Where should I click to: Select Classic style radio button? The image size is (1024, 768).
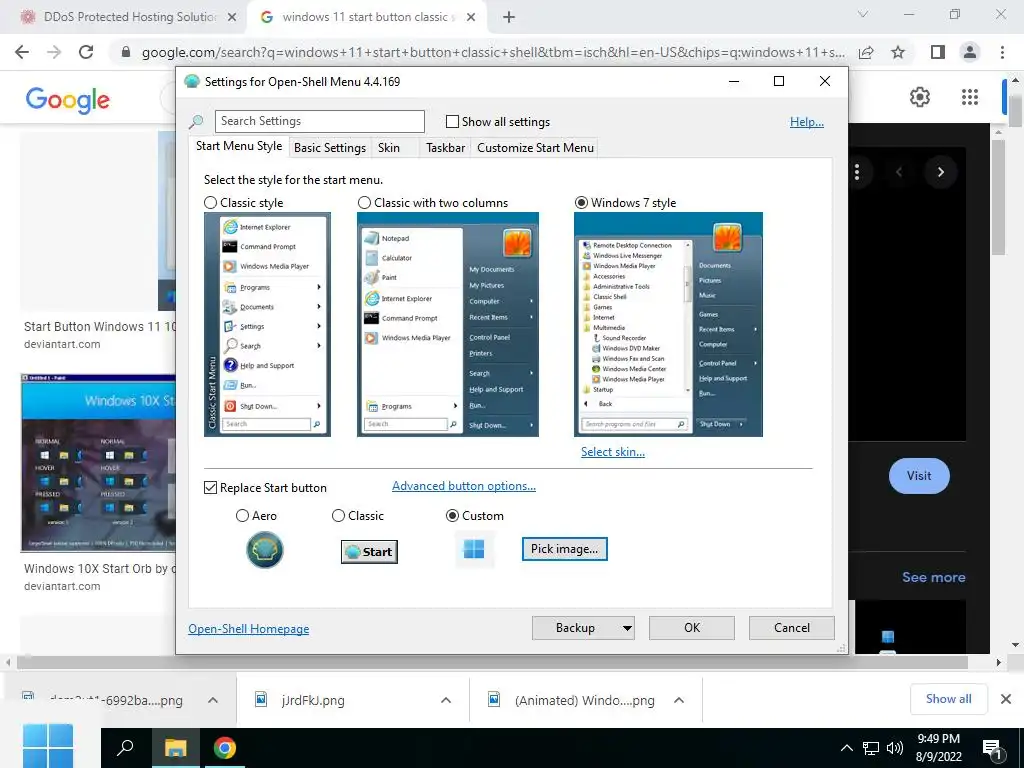(x=210, y=203)
